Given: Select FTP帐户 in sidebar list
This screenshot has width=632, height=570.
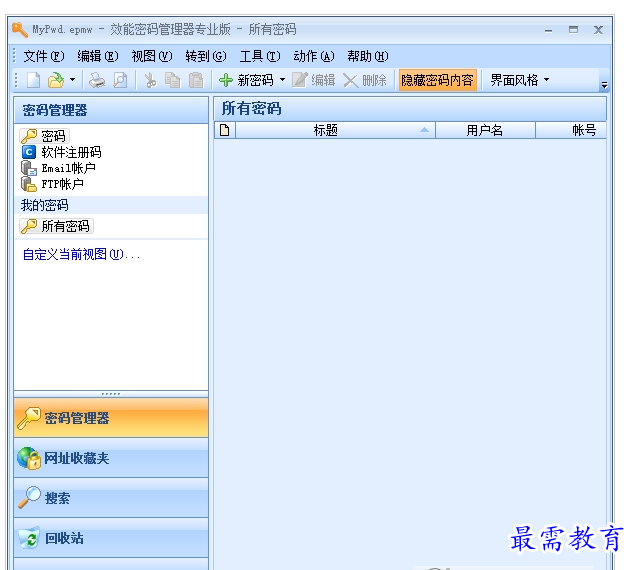Looking at the screenshot, I should point(52,184).
